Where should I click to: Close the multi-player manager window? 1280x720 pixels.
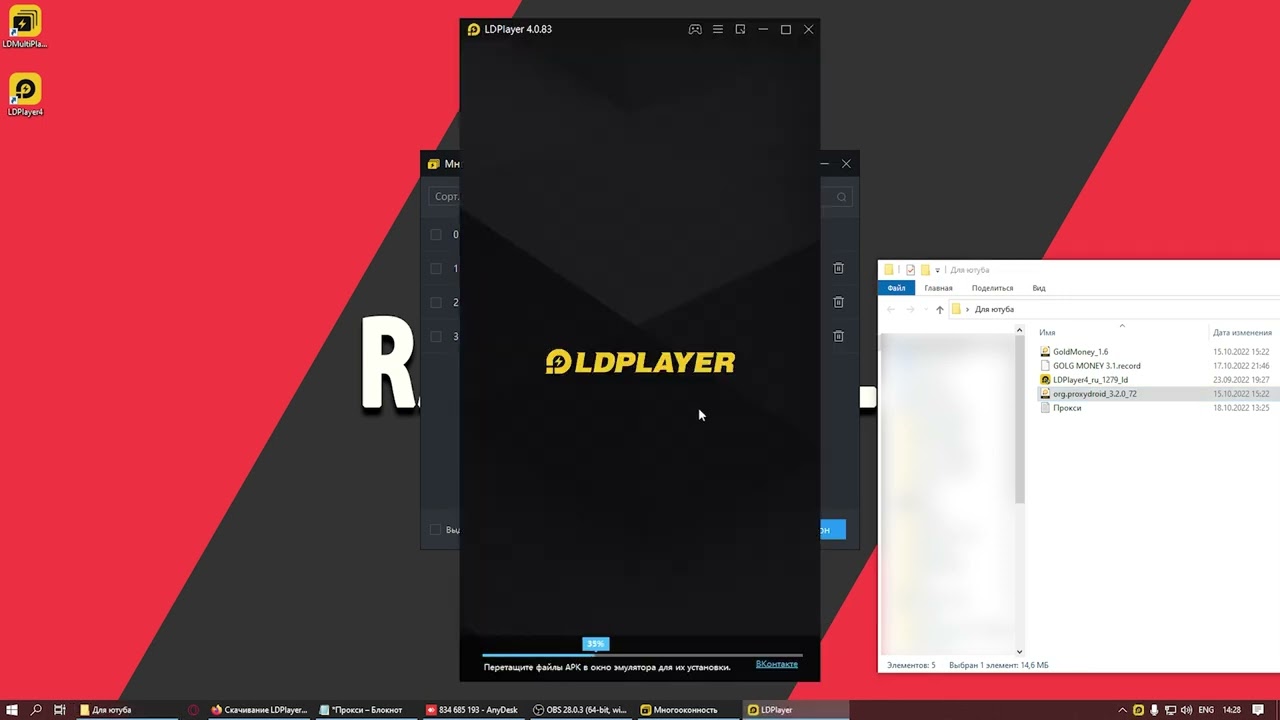pos(846,164)
